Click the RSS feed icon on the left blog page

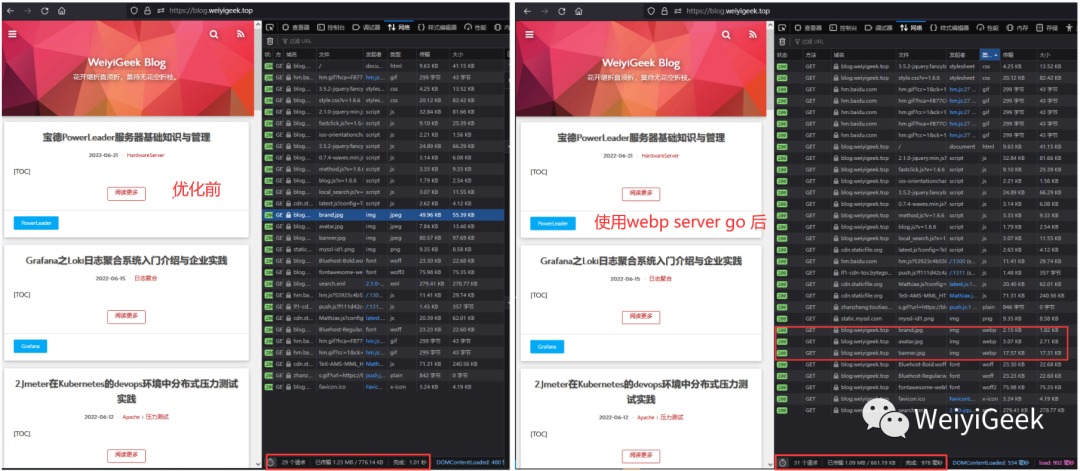click(x=241, y=34)
